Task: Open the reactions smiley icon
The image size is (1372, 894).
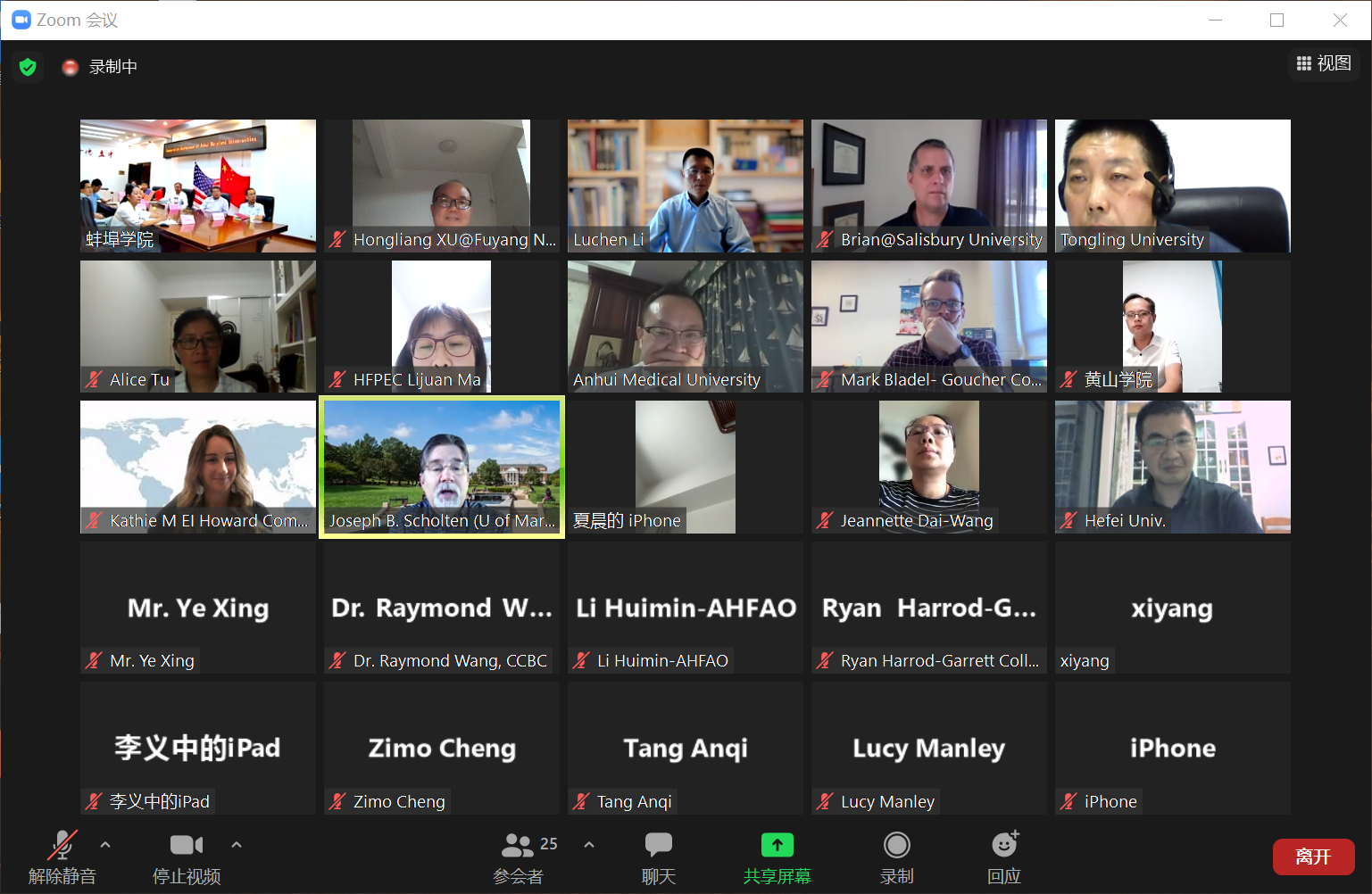Action: click(1004, 845)
